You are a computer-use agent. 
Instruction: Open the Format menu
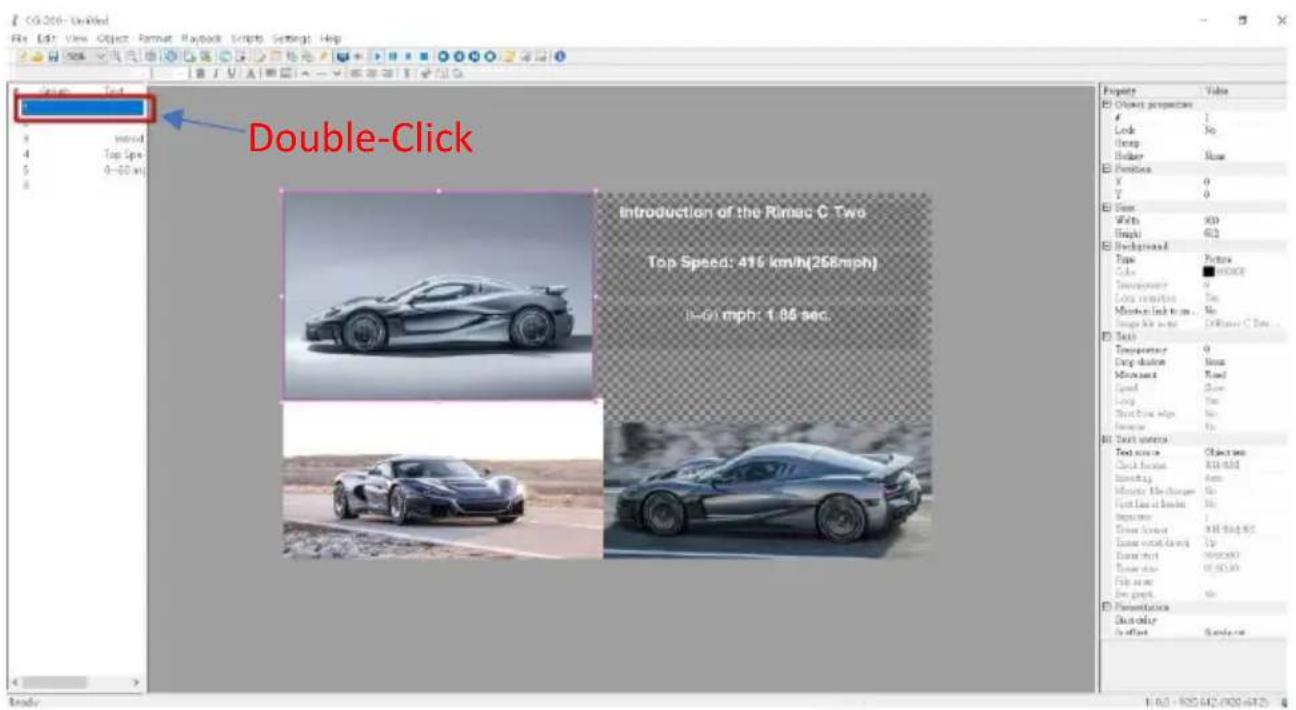coord(155,38)
